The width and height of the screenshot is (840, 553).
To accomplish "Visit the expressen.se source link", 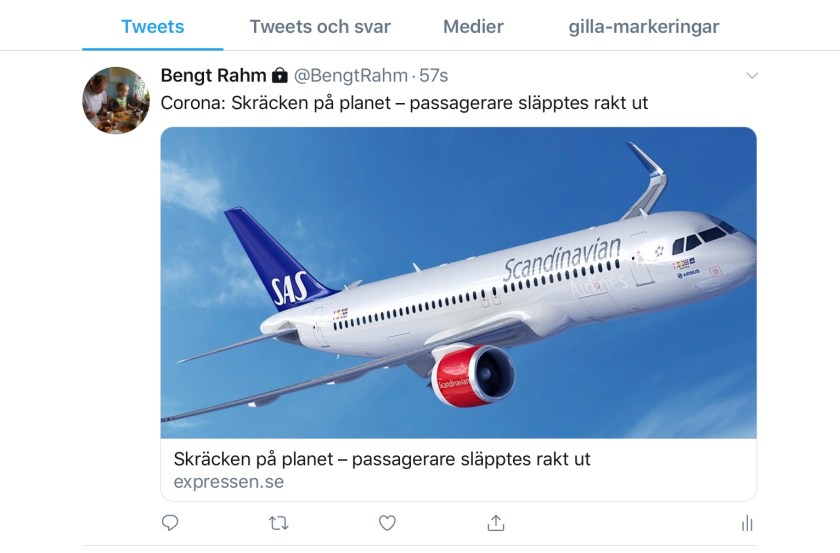I will click(x=229, y=482).
